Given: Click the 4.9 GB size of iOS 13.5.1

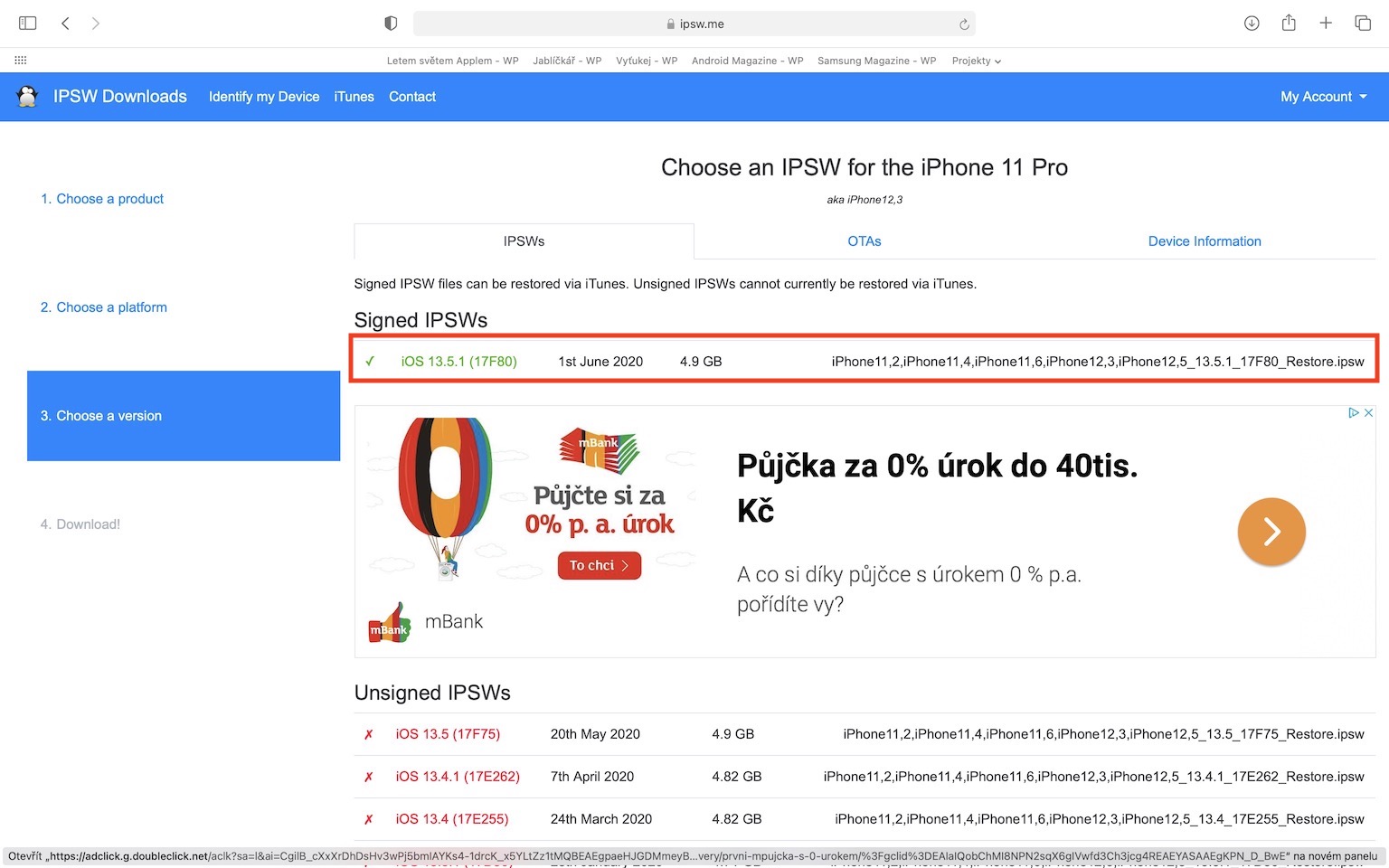Looking at the screenshot, I should (x=701, y=362).
